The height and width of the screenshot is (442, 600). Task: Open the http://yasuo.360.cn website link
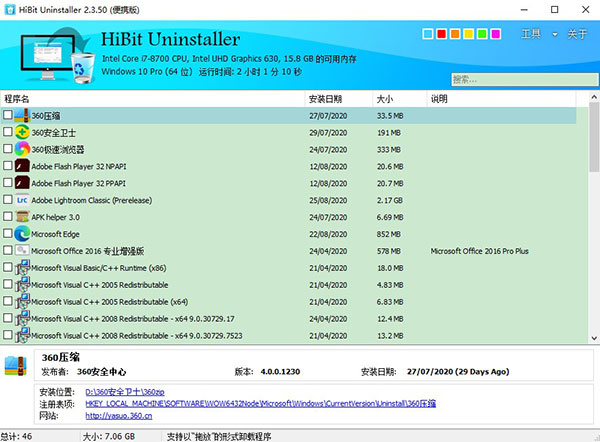pos(121,415)
